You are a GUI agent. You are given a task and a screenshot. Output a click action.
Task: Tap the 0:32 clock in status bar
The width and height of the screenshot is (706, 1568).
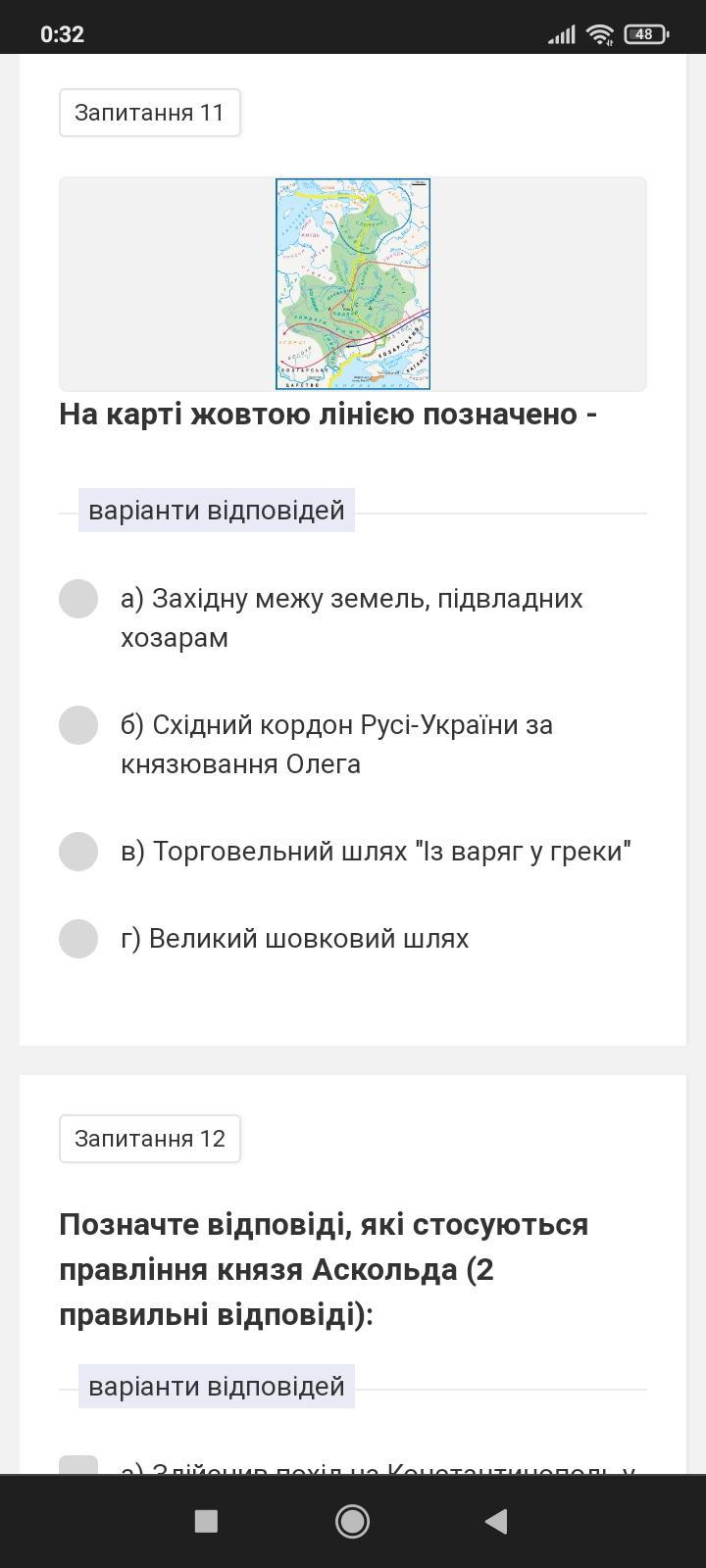click(62, 34)
